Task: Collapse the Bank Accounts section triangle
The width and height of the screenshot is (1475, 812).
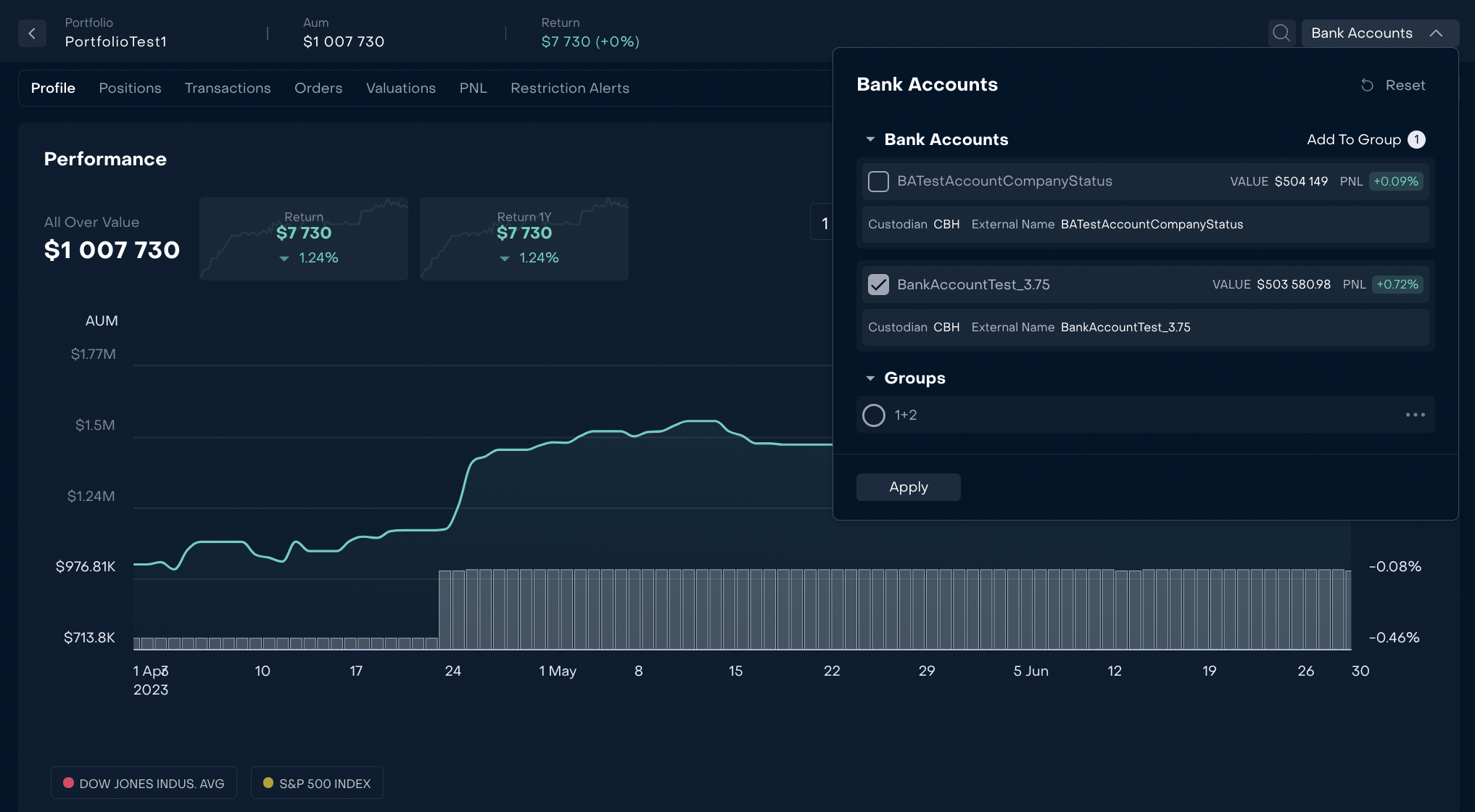Action: pyautogui.click(x=870, y=139)
